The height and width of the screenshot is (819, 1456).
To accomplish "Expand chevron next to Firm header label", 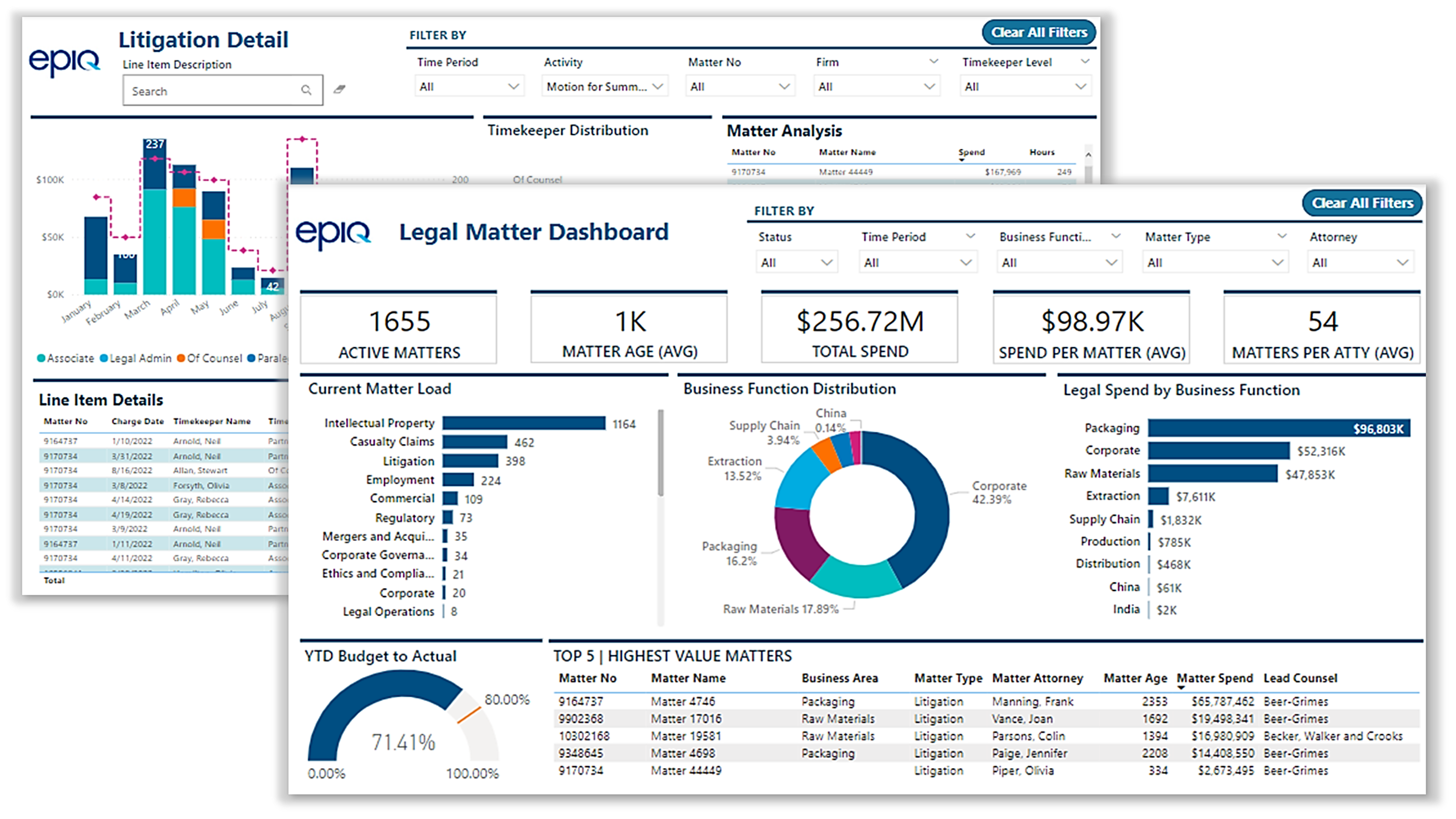I will click(933, 61).
